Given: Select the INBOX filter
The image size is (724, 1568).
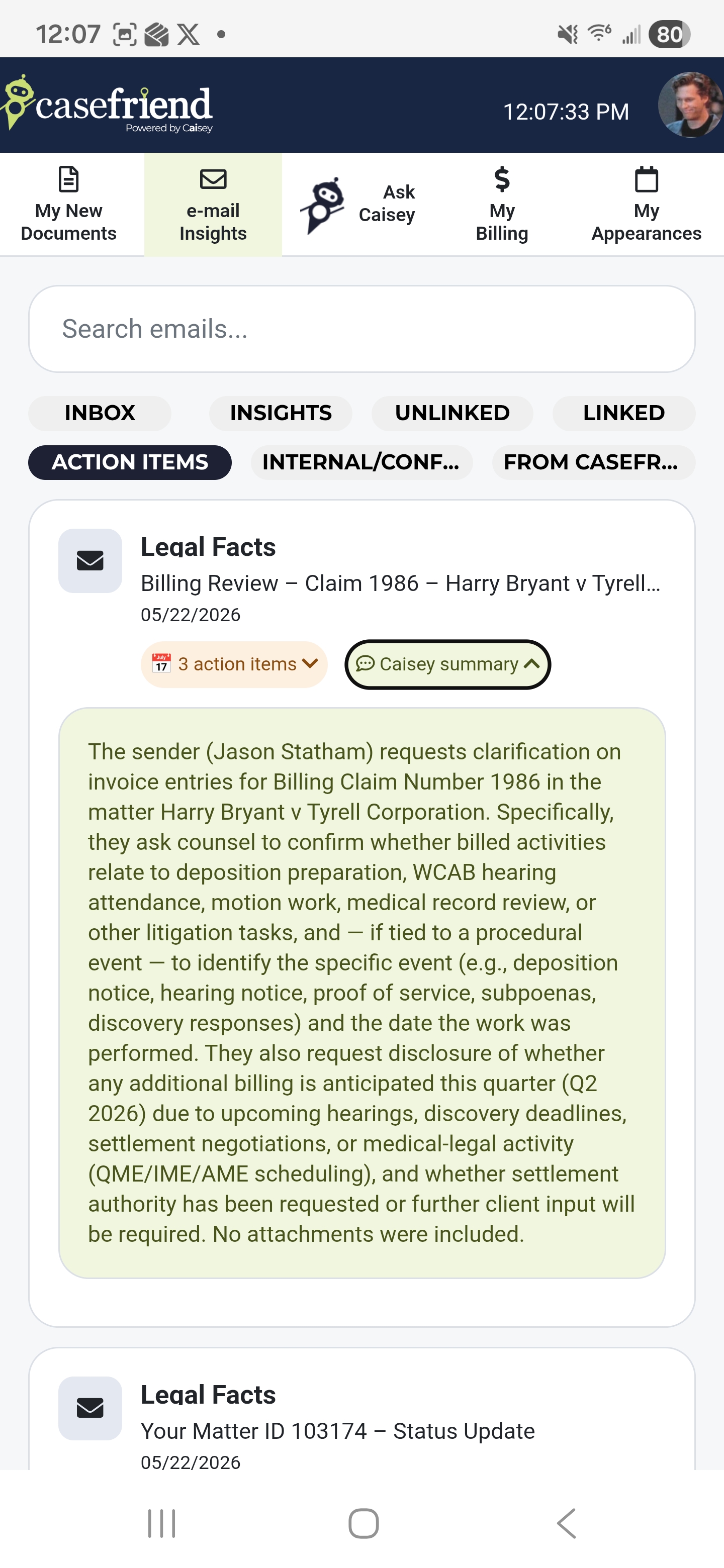Looking at the screenshot, I should pos(100,413).
